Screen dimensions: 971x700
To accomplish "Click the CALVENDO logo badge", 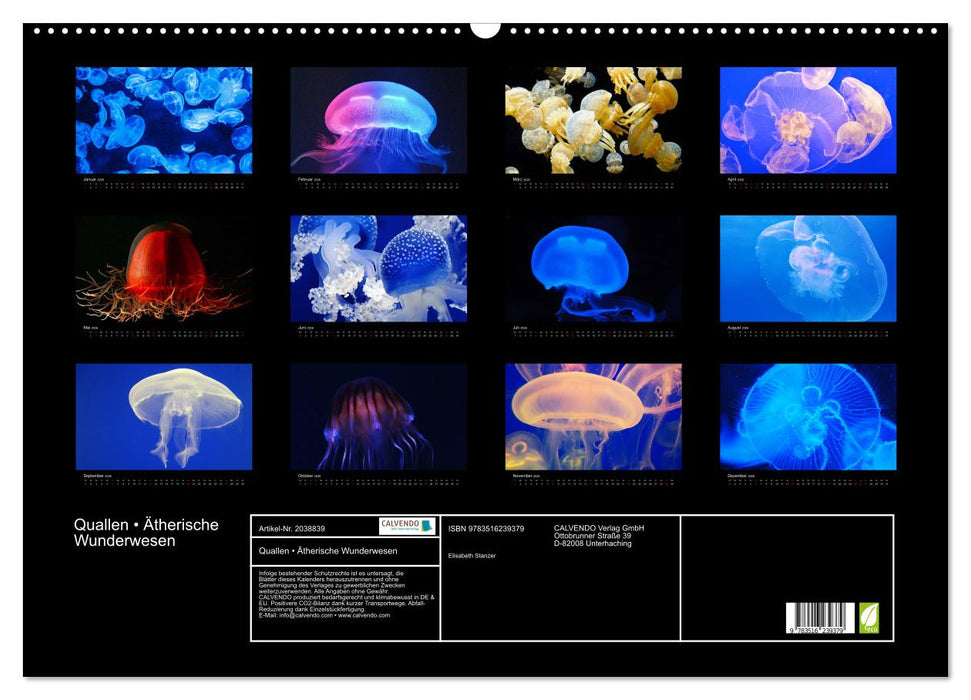I will [x=407, y=526].
